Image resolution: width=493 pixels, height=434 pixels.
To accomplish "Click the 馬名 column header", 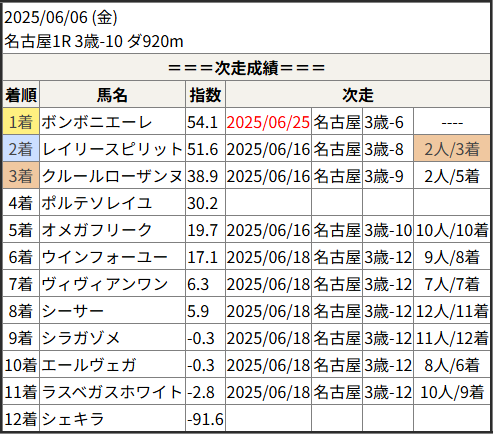I will pyautogui.click(x=112, y=95).
